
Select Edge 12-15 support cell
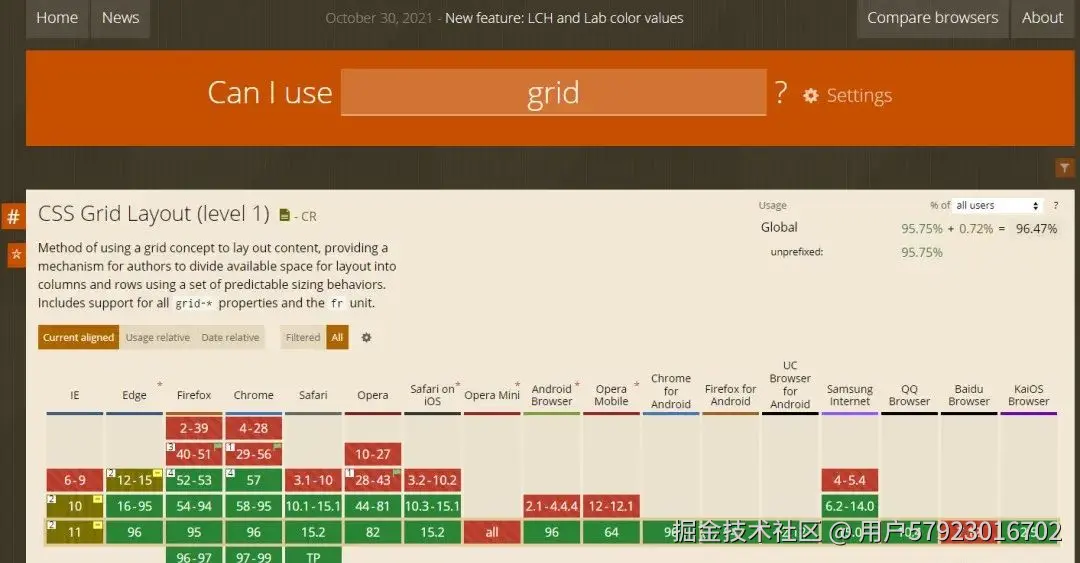click(134, 480)
